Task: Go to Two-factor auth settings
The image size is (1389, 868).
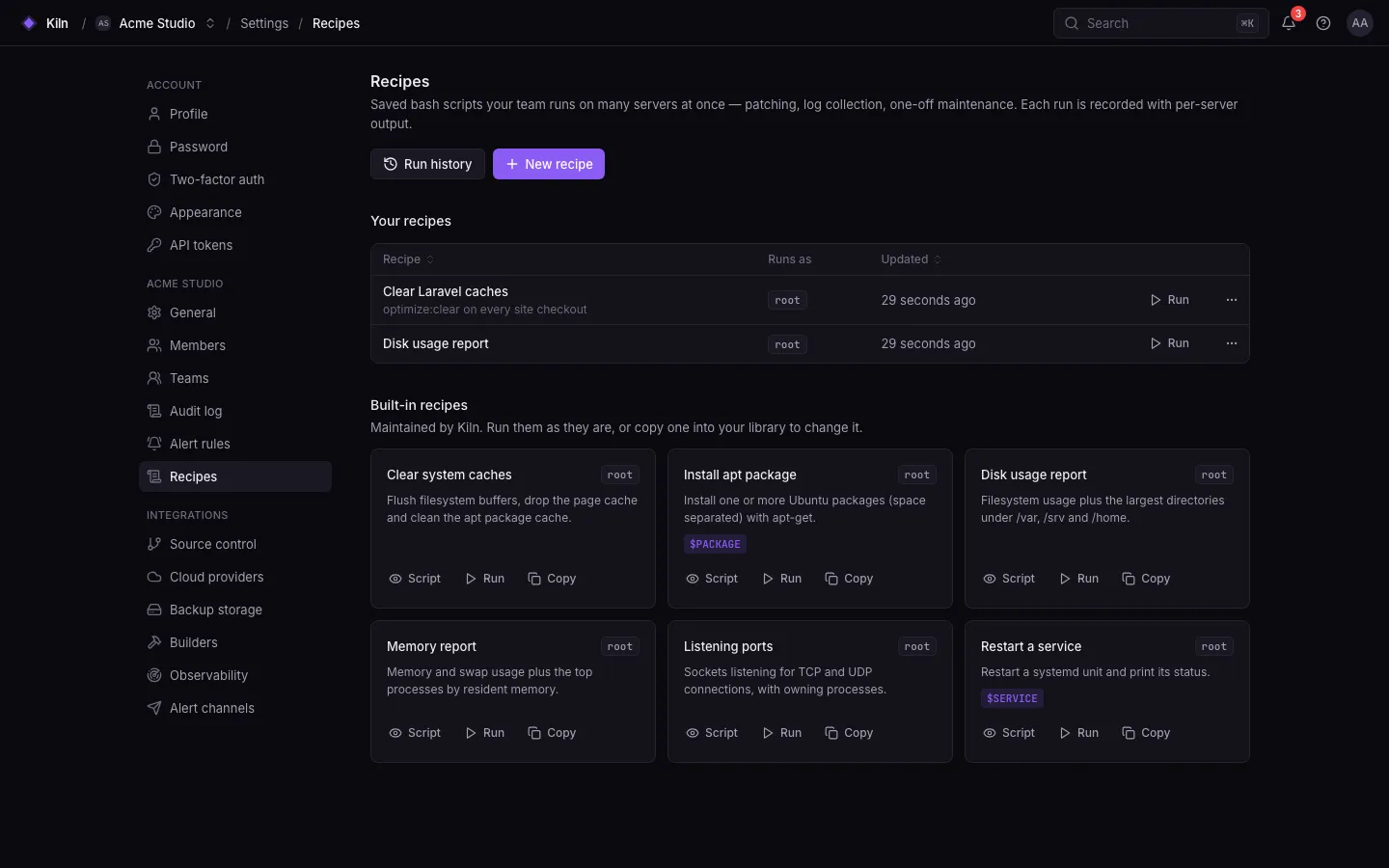Action: tap(235, 179)
